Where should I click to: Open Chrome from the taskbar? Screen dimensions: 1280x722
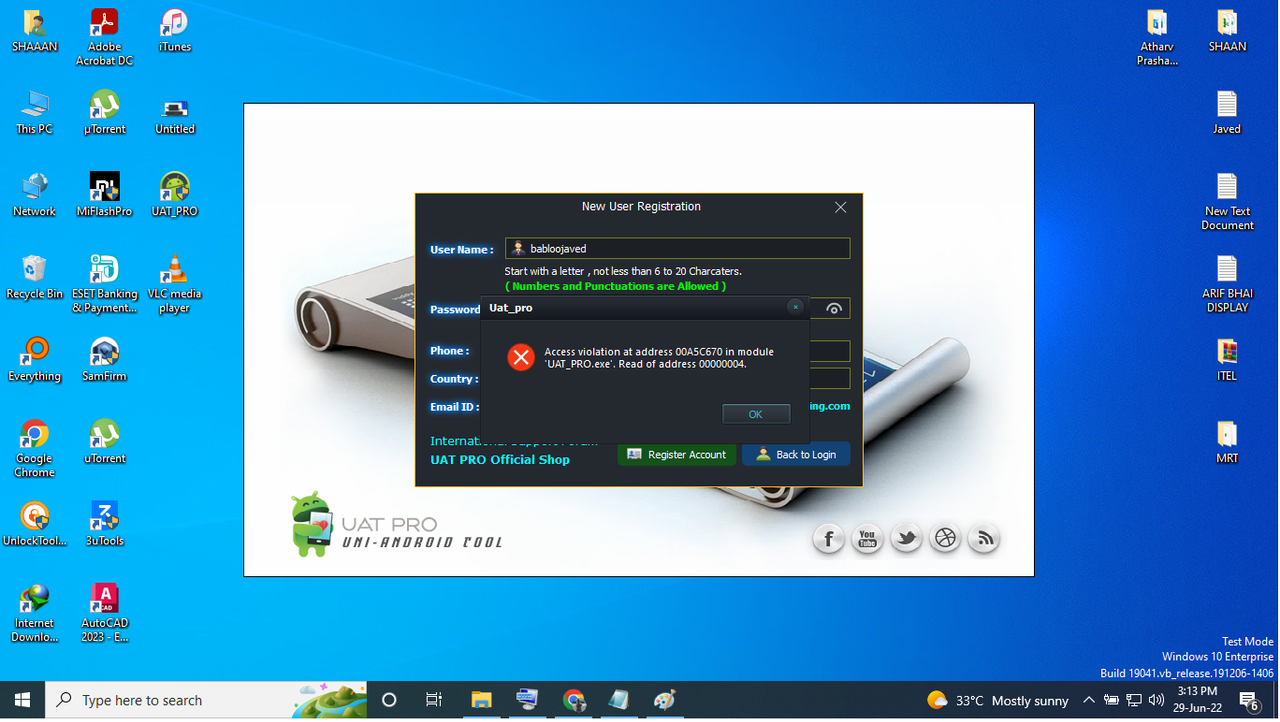pos(573,700)
